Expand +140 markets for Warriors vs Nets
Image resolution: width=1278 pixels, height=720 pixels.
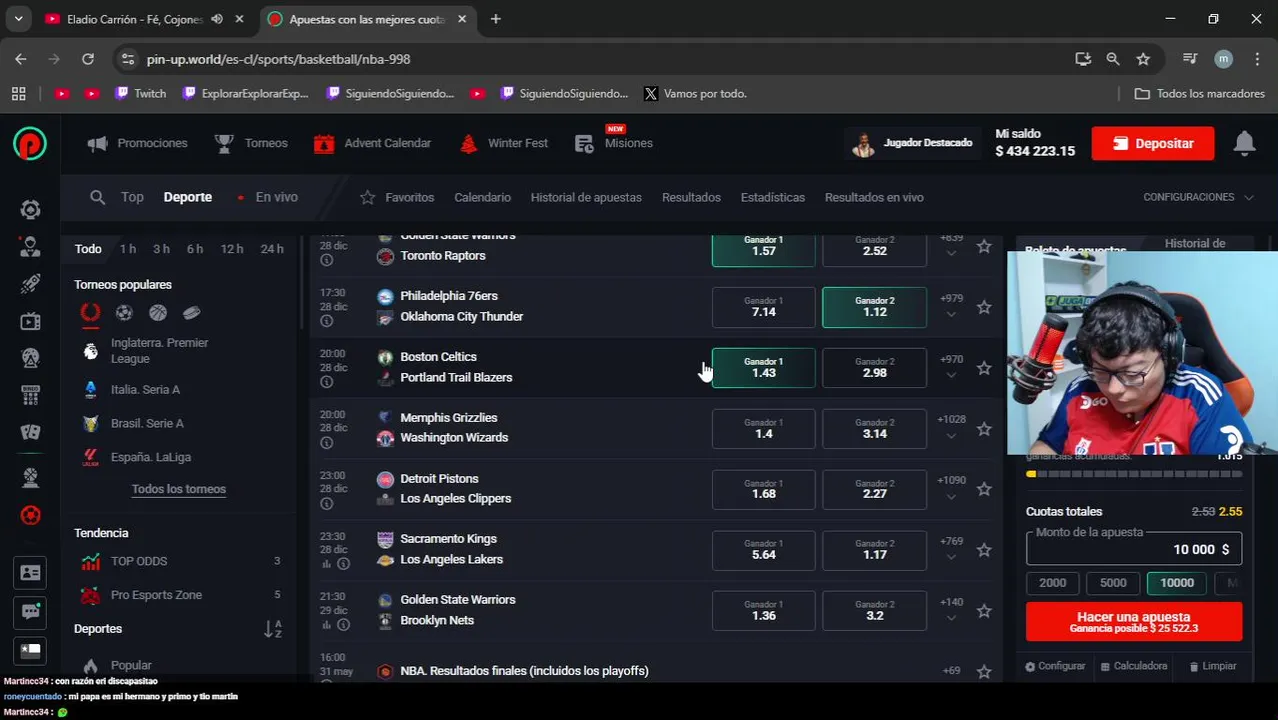coord(951,610)
